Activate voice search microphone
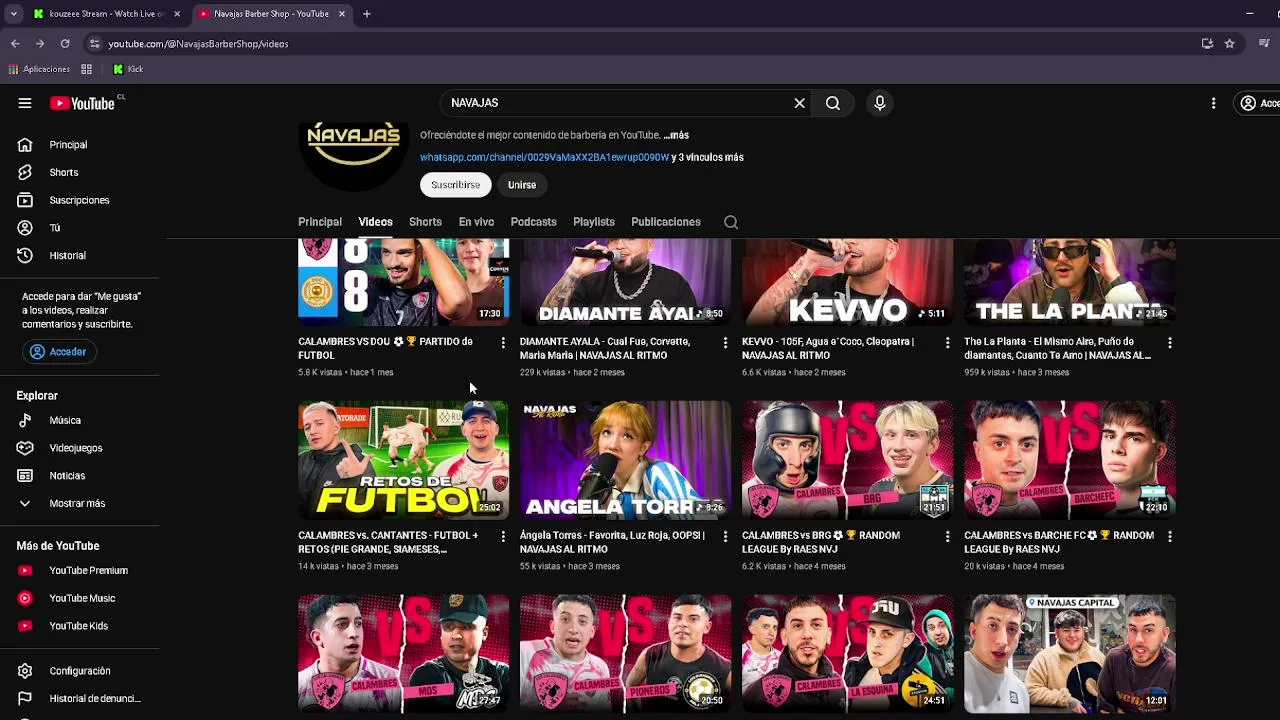1280x720 pixels. point(880,103)
